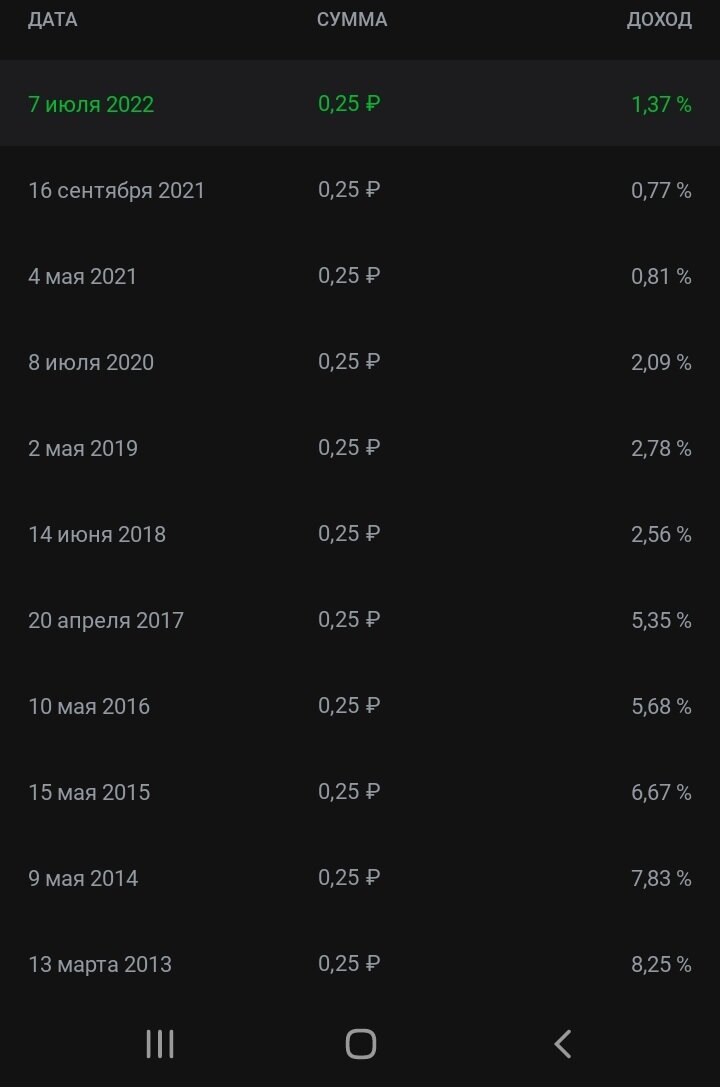Open the 2 мая 2019 dividend entry
Image resolution: width=720 pixels, height=1087 pixels.
click(360, 448)
